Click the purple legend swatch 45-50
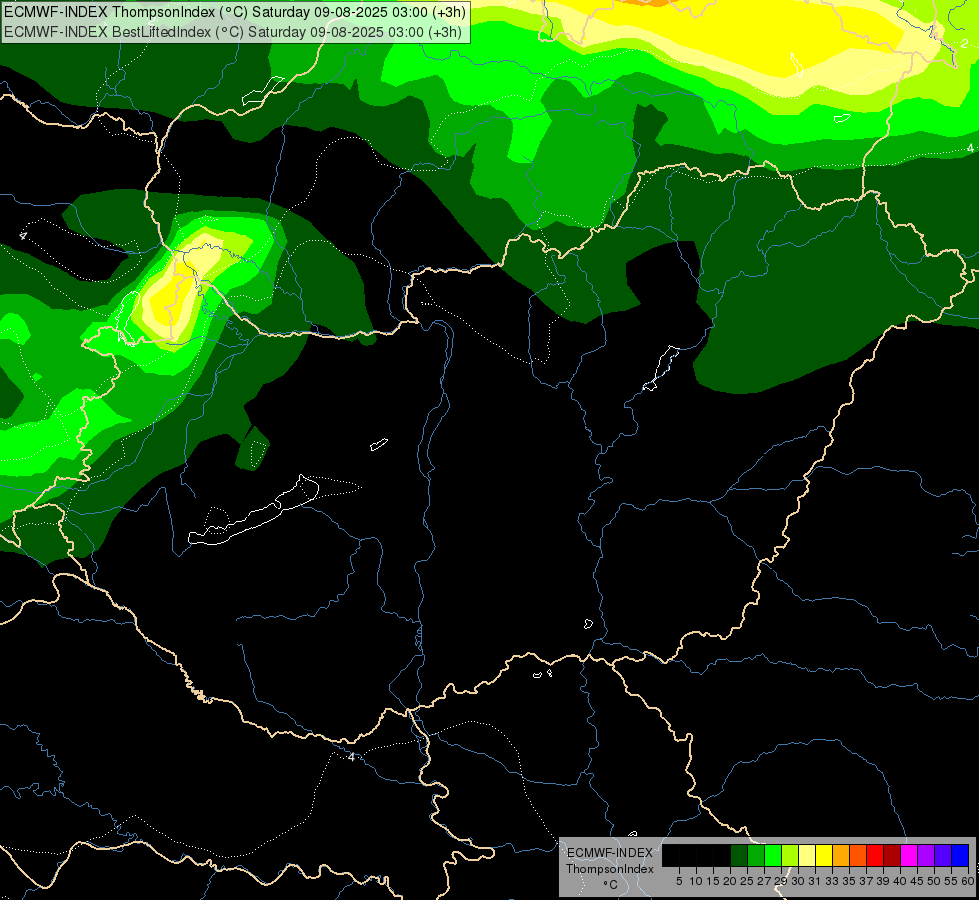979x900 pixels. click(x=925, y=855)
